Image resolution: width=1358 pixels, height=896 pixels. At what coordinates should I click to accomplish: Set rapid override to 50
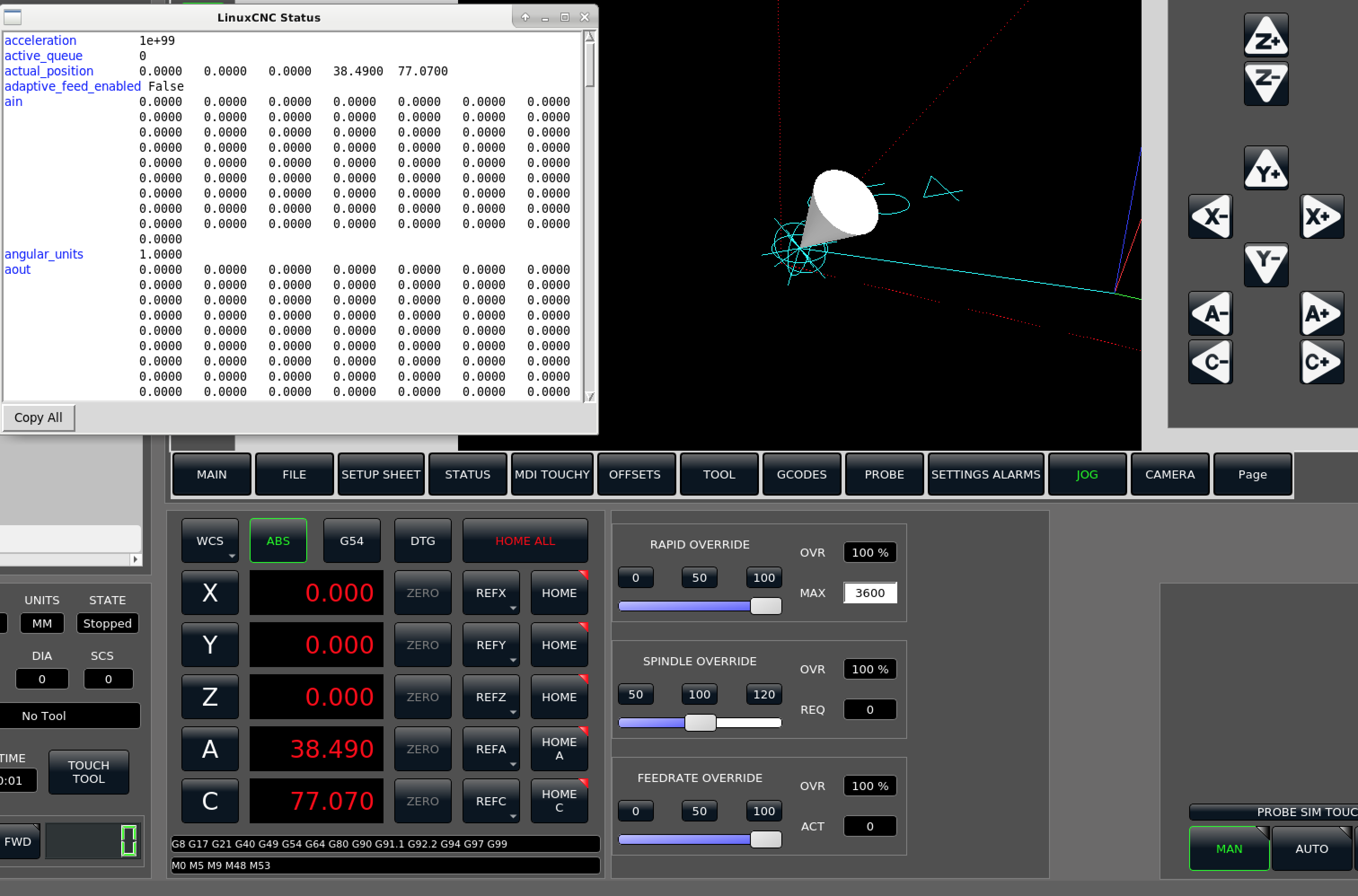pyautogui.click(x=699, y=578)
